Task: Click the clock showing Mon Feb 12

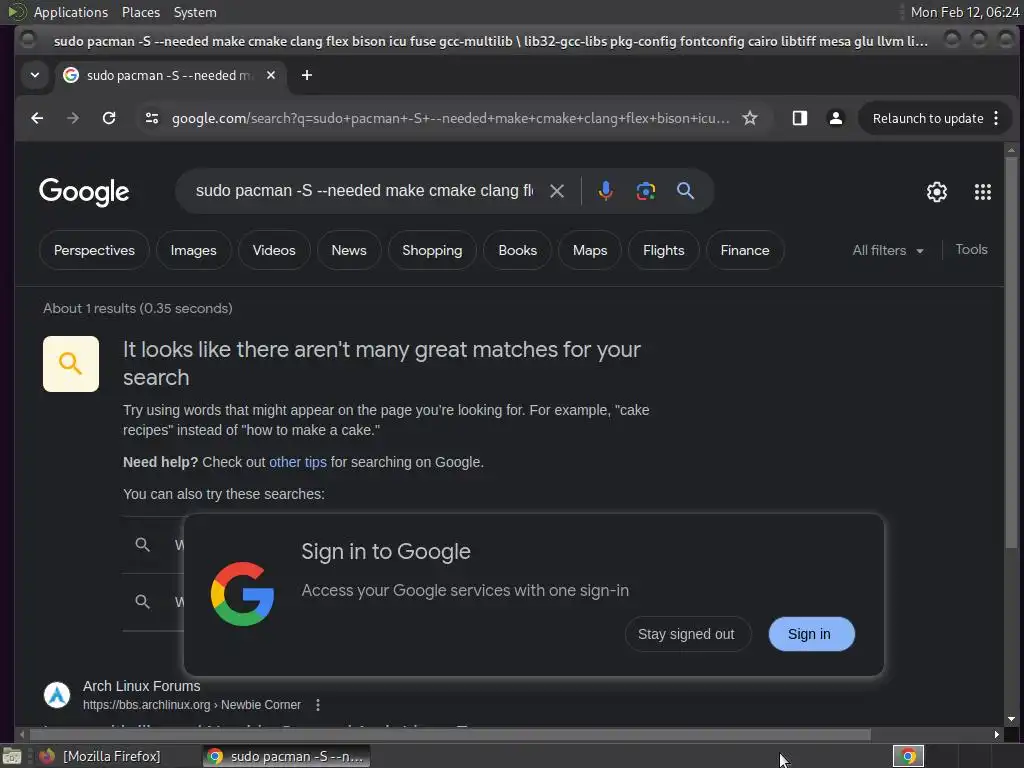Action: (964, 12)
